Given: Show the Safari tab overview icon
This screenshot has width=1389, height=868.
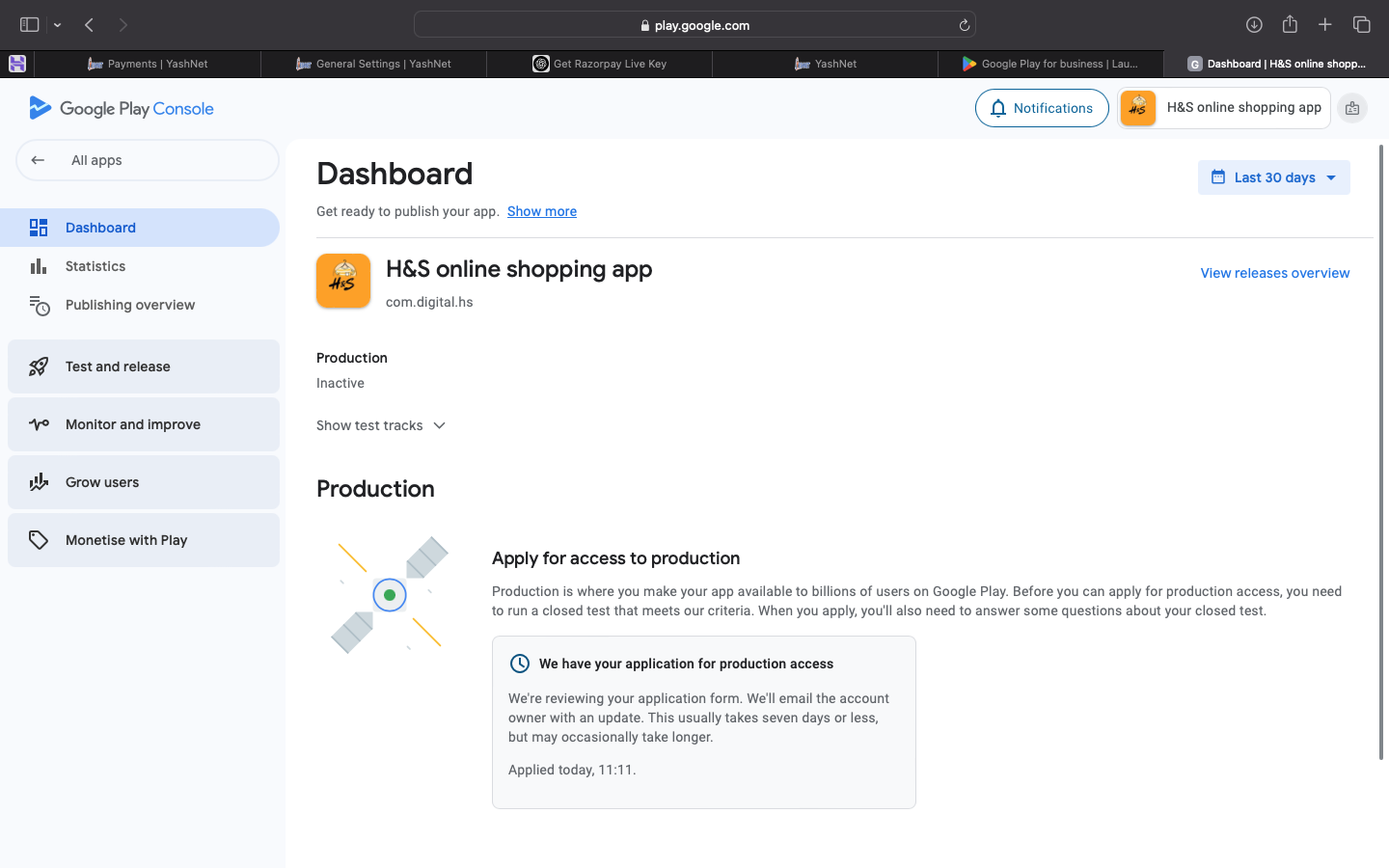Looking at the screenshot, I should (1361, 25).
